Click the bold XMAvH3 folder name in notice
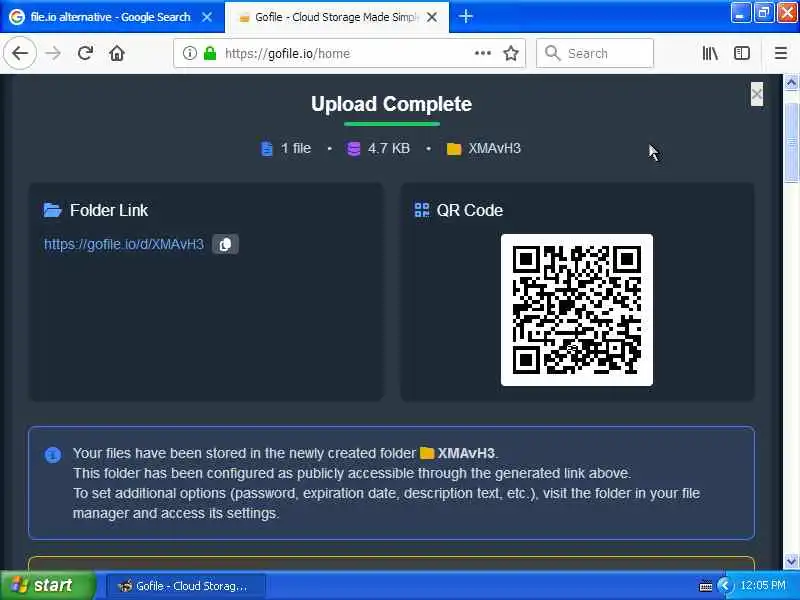This screenshot has height=600, width=800. click(465, 453)
